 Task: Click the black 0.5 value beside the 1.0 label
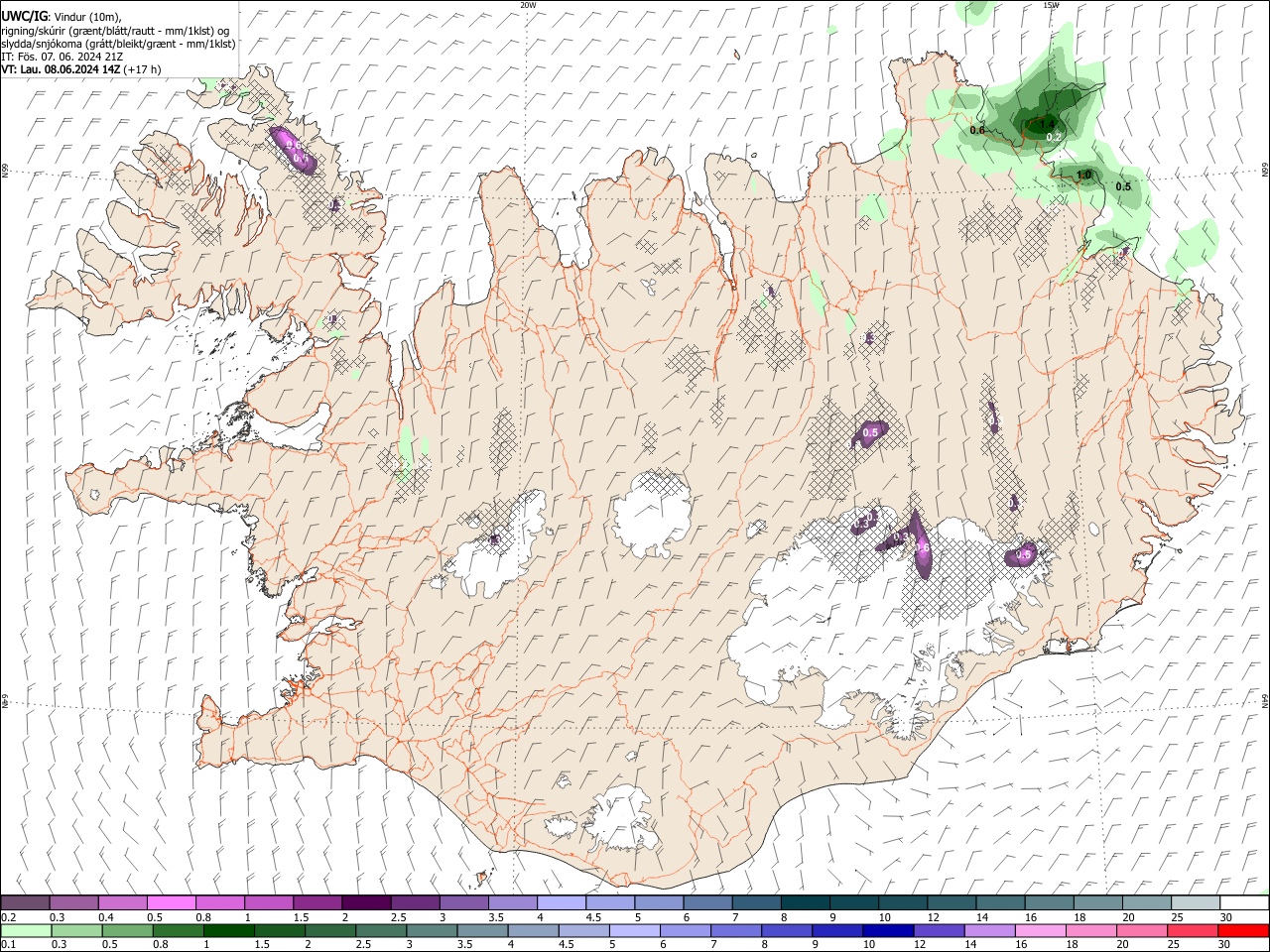coord(1123,186)
